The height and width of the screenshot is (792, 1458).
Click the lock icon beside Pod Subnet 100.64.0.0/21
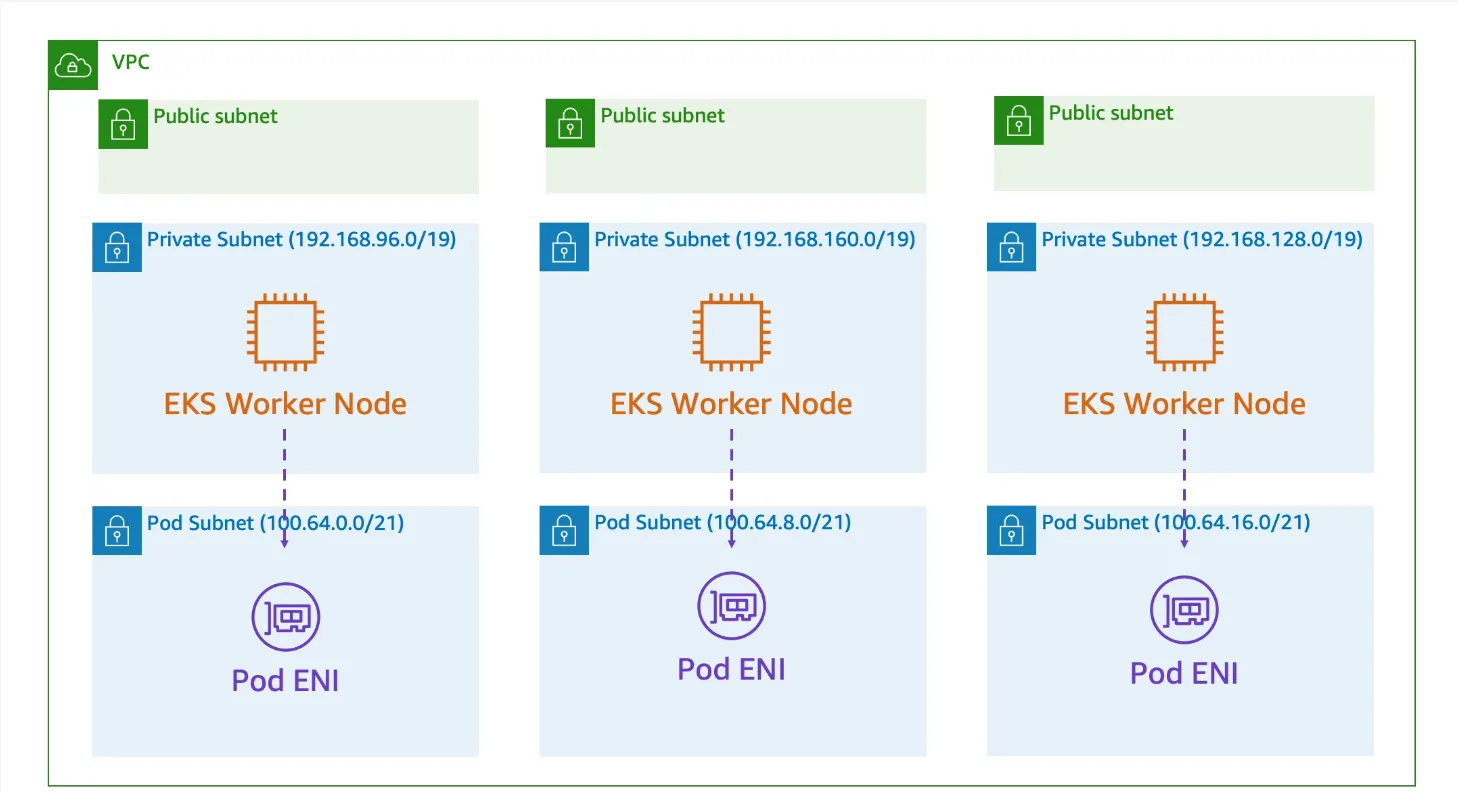117,530
